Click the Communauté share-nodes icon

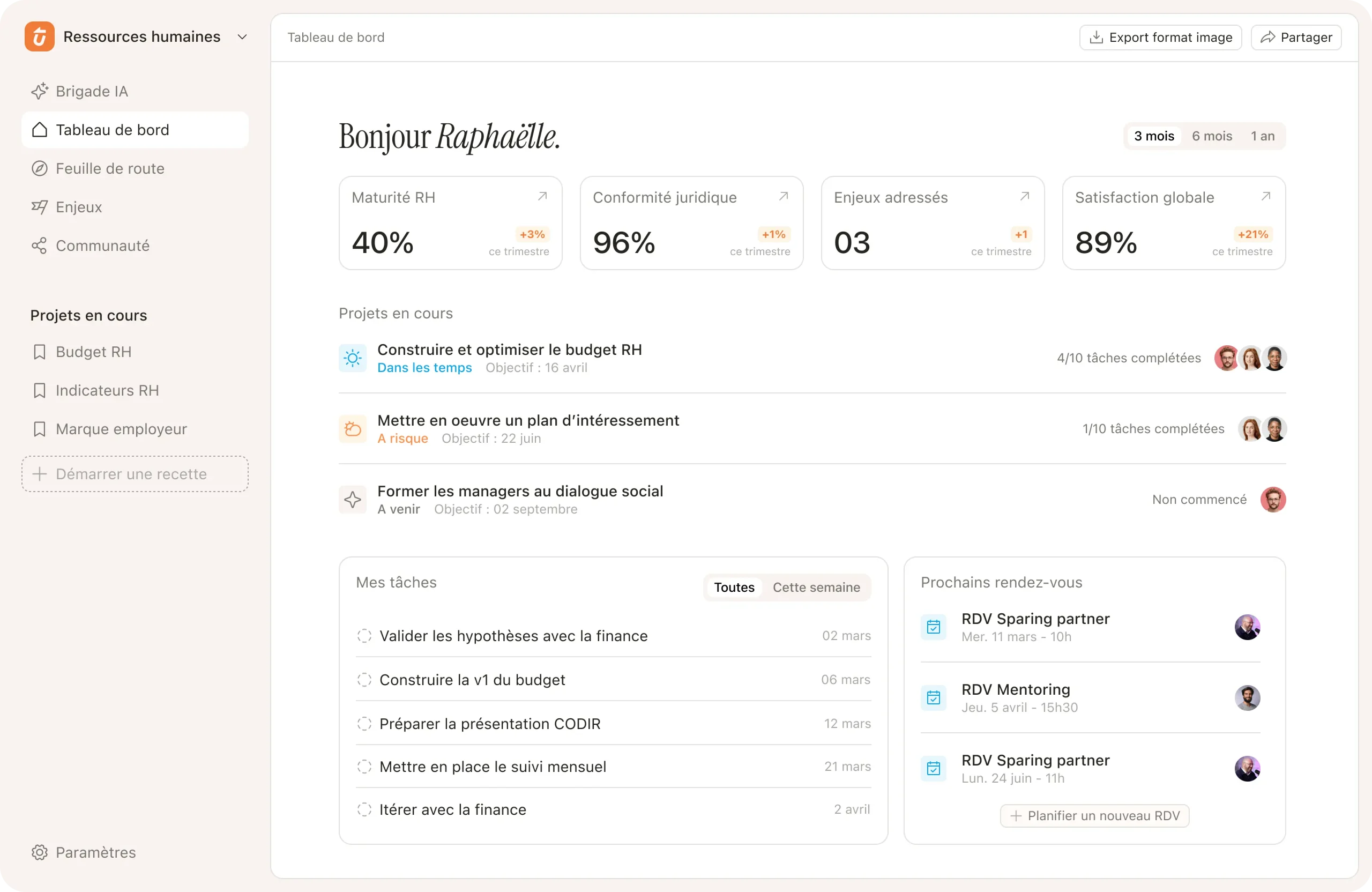[x=39, y=246]
